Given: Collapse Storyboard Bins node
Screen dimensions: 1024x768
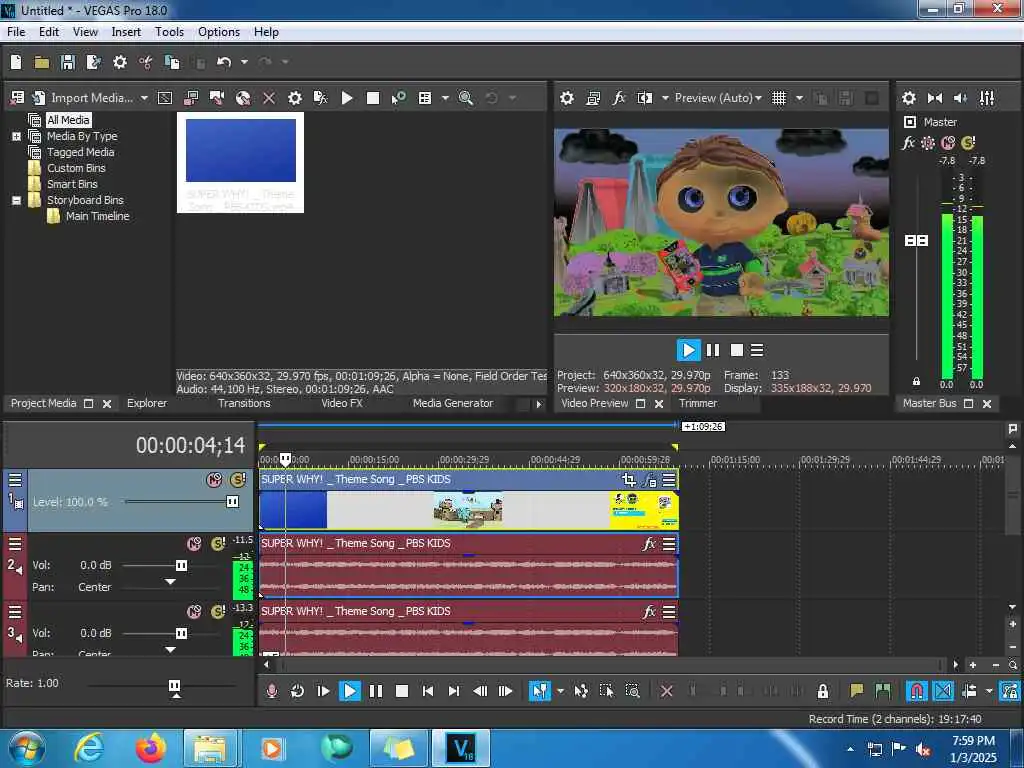Looking at the screenshot, I should (x=16, y=200).
